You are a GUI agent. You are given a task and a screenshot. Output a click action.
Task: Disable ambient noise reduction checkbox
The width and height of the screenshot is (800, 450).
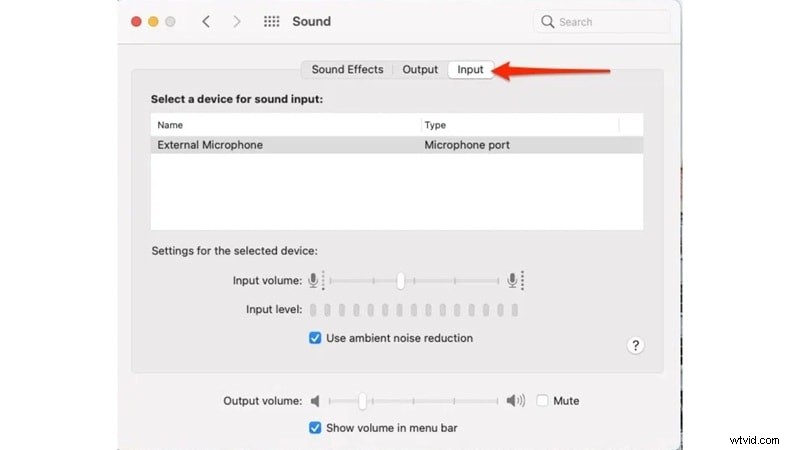point(315,338)
